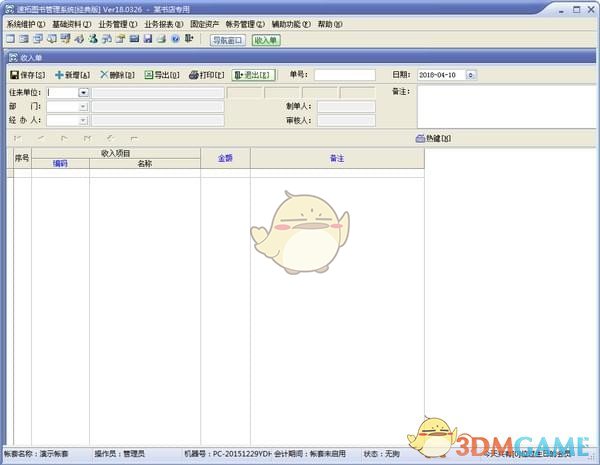Open the 固定资产 menu
Screen dimensions: 600x465
(205, 24)
